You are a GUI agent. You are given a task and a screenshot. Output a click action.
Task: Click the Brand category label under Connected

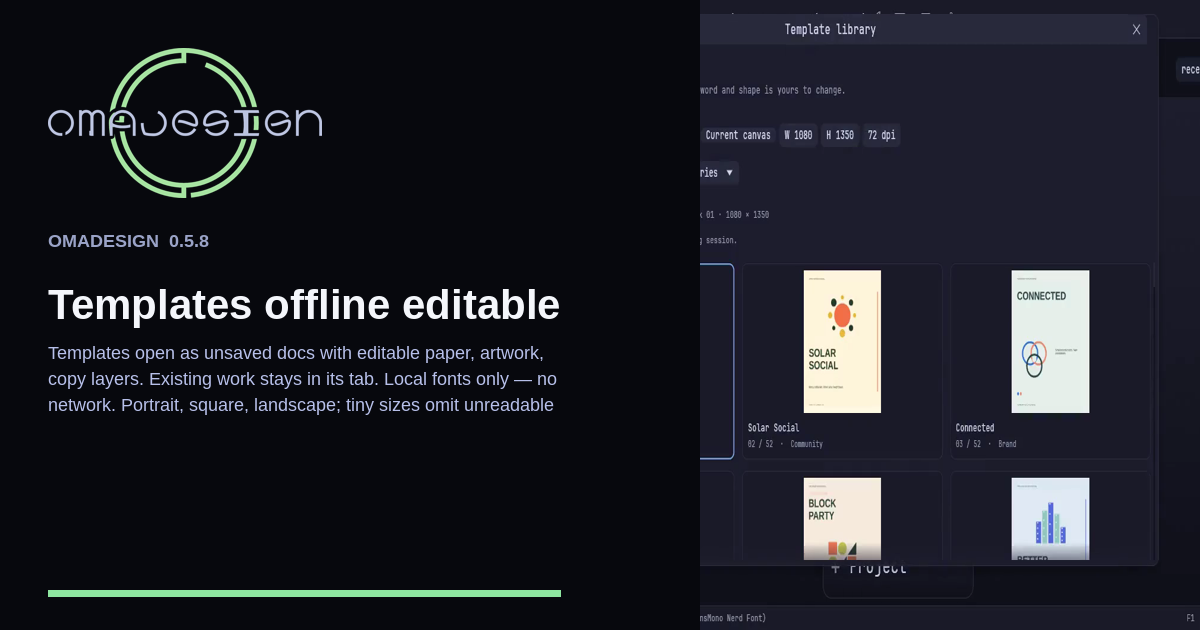click(1007, 444)
